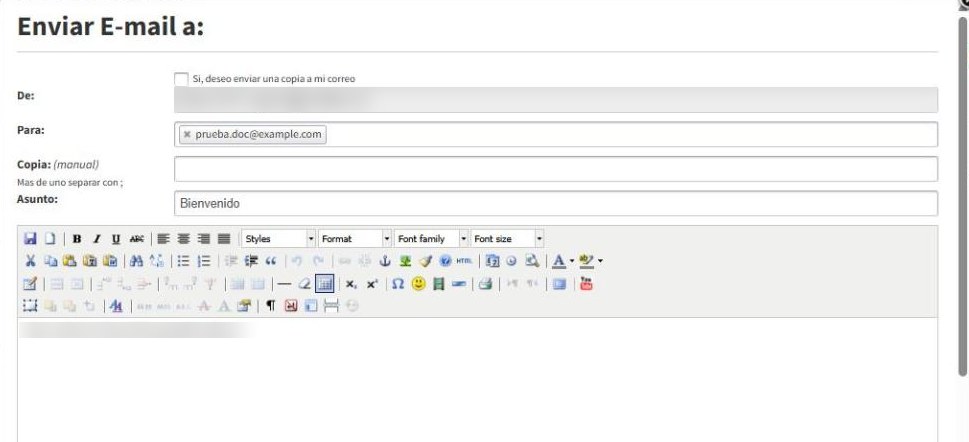Cut selection with scissors icon
969x442 pixels.
[x=30, y=261]
